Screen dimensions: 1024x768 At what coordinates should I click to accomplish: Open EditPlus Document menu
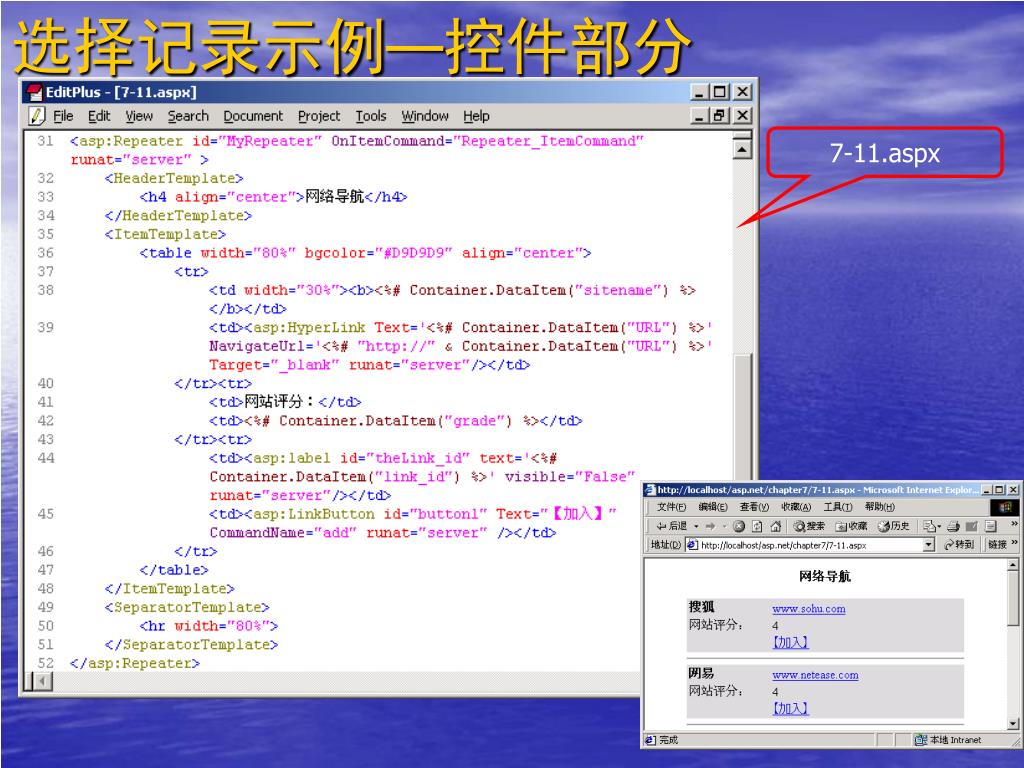tap(253, 116)
